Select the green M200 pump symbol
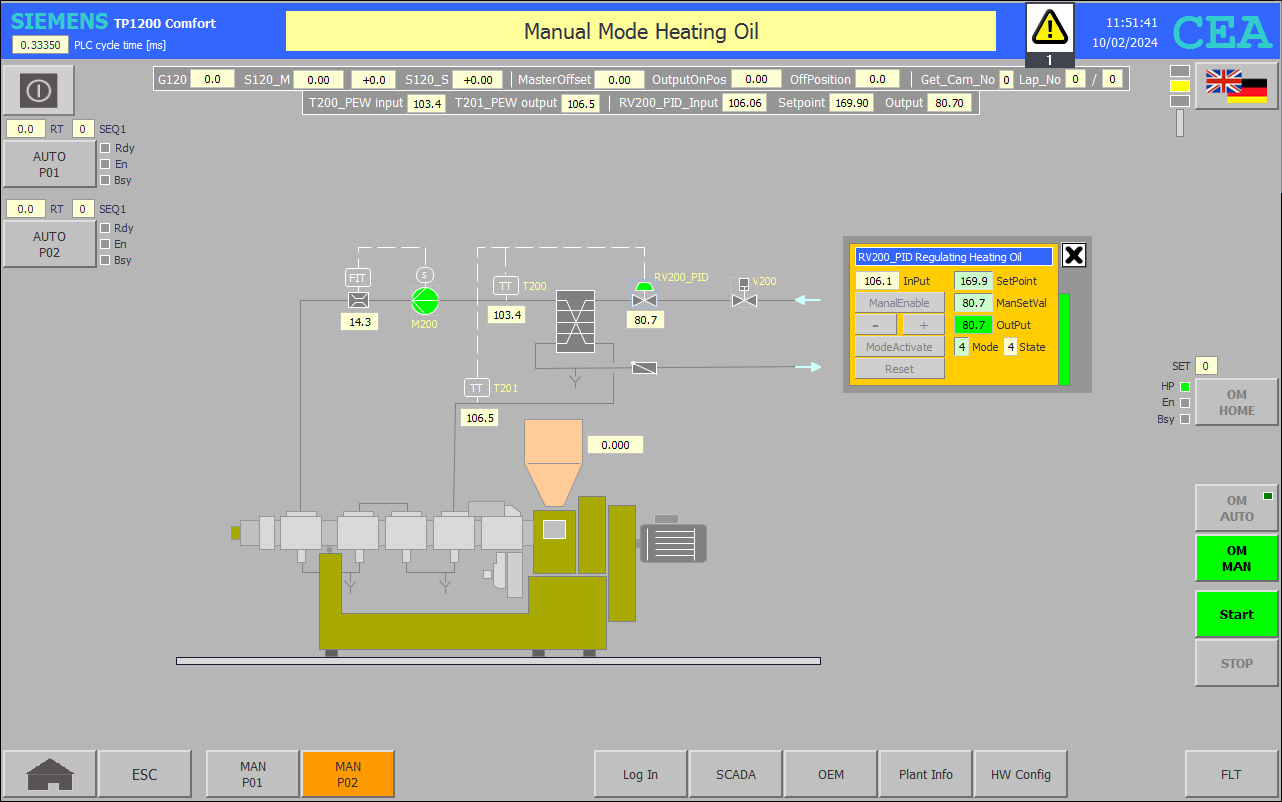The image size is (1282, 802). [425, 299]
